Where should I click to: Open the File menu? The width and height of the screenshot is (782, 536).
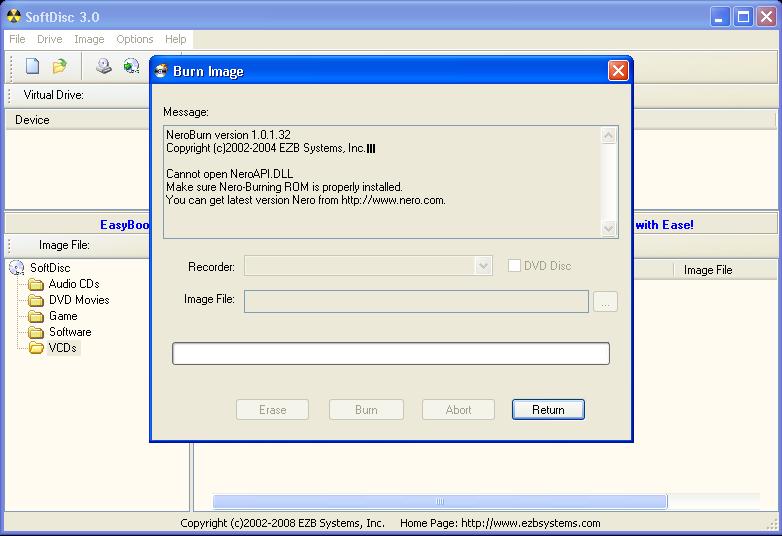point(17,39)
